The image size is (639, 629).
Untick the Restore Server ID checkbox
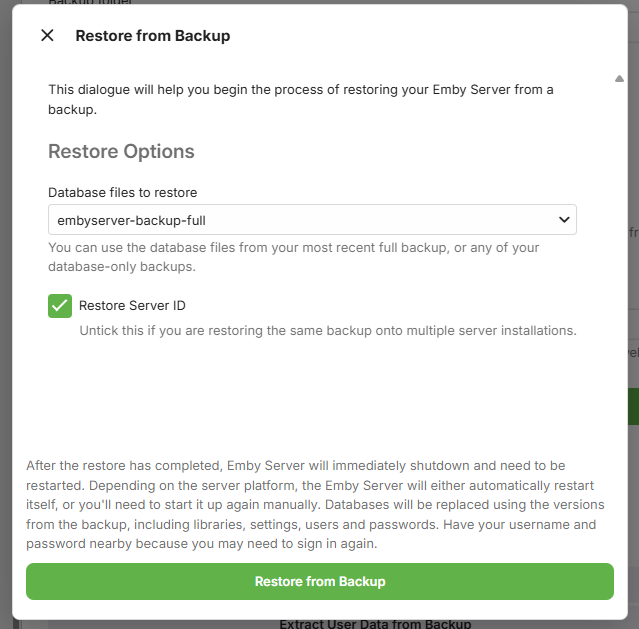pos(60,306)
